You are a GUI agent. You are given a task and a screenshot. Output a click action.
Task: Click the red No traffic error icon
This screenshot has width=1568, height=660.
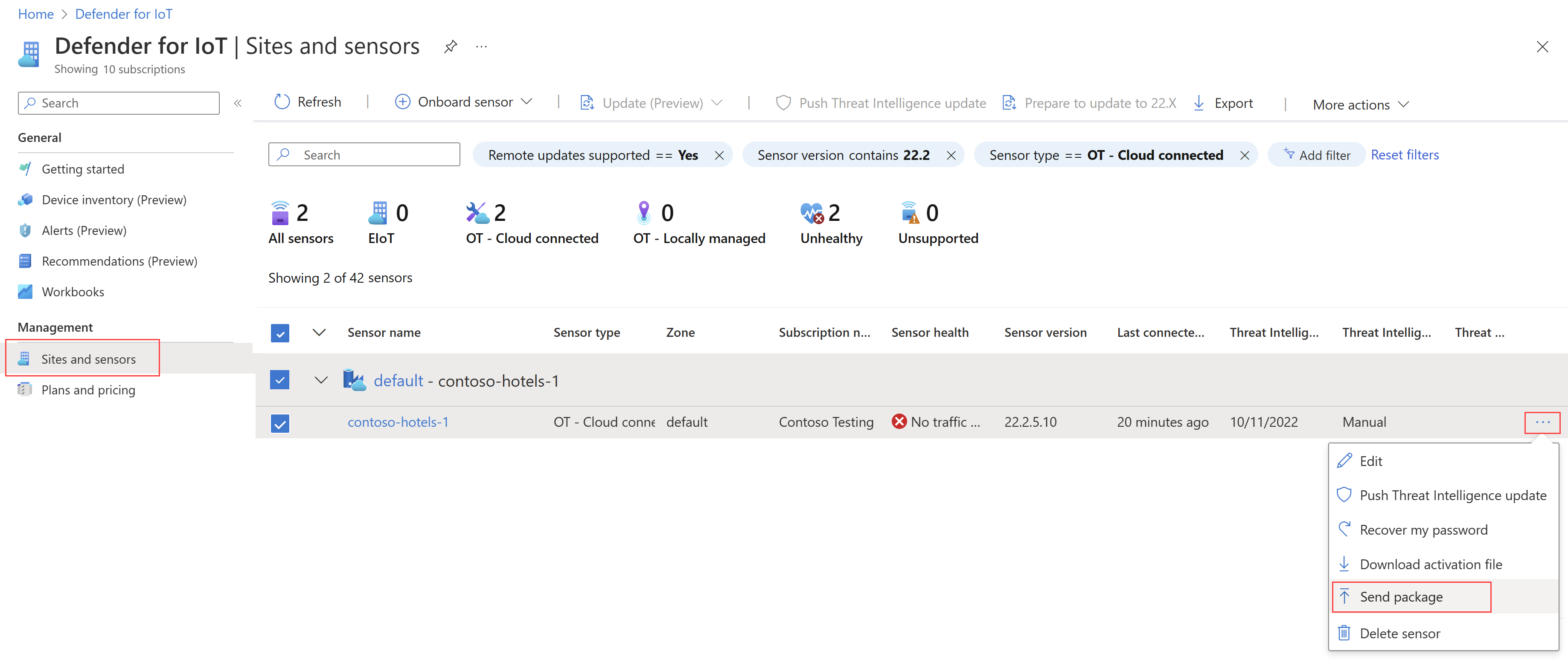(x=899, y=422)
